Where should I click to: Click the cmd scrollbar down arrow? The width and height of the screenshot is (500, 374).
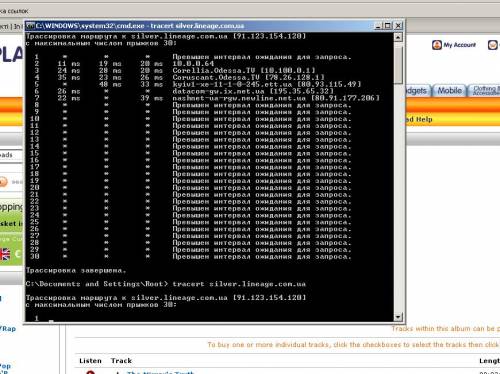pyautogui.click(x=398, y=317)
